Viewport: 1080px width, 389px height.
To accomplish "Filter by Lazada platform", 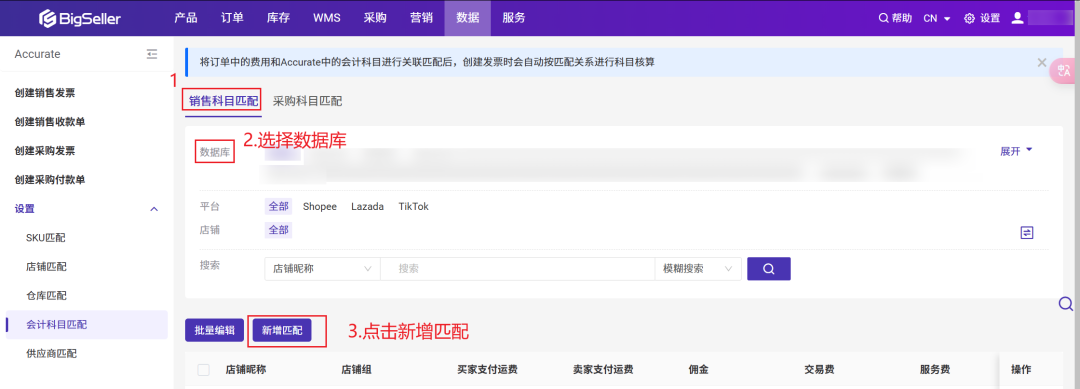I will (x=367, y=207).
